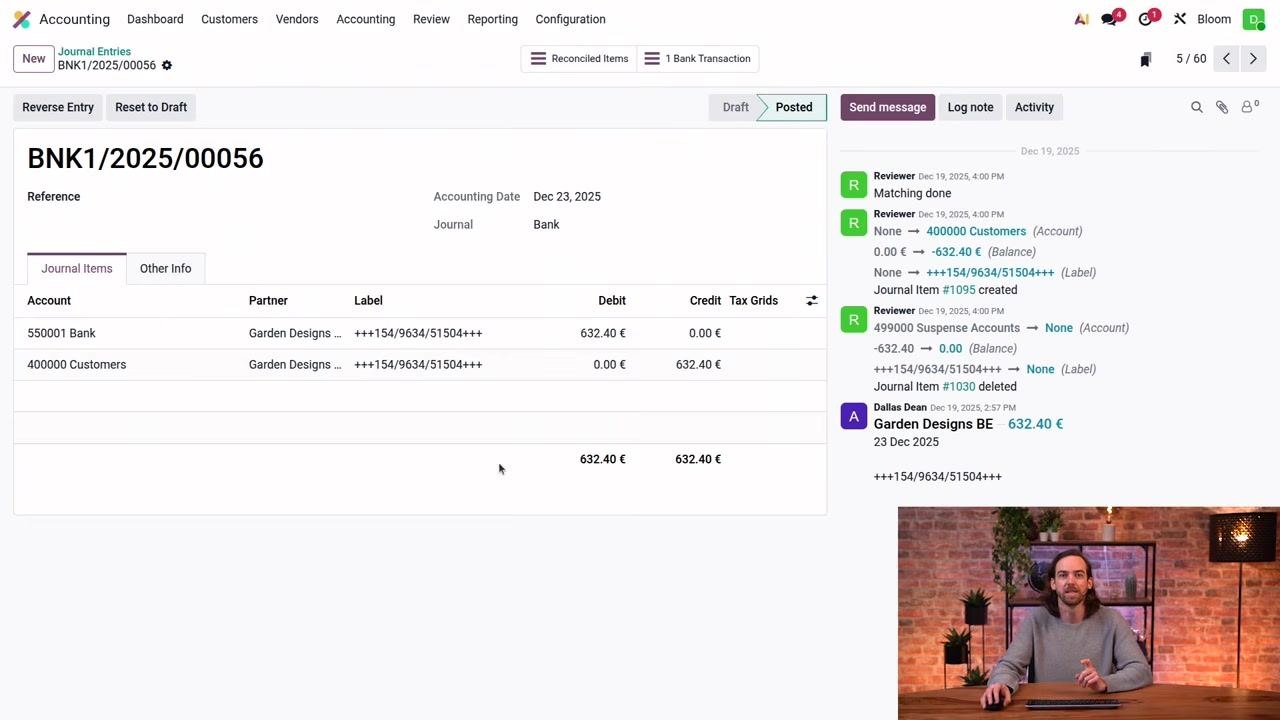Open the 1 Bank Transaction button
Image resolution: width=1280 pixels, height=720 pixels.
click(698, 59)
